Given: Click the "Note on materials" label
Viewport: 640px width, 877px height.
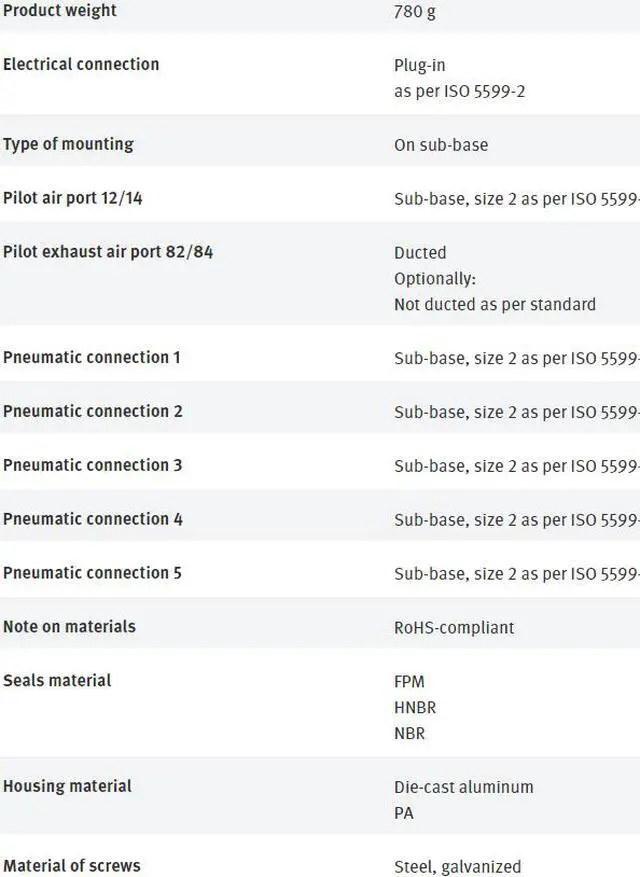Looking at the screenshot, I should point(69,627).
